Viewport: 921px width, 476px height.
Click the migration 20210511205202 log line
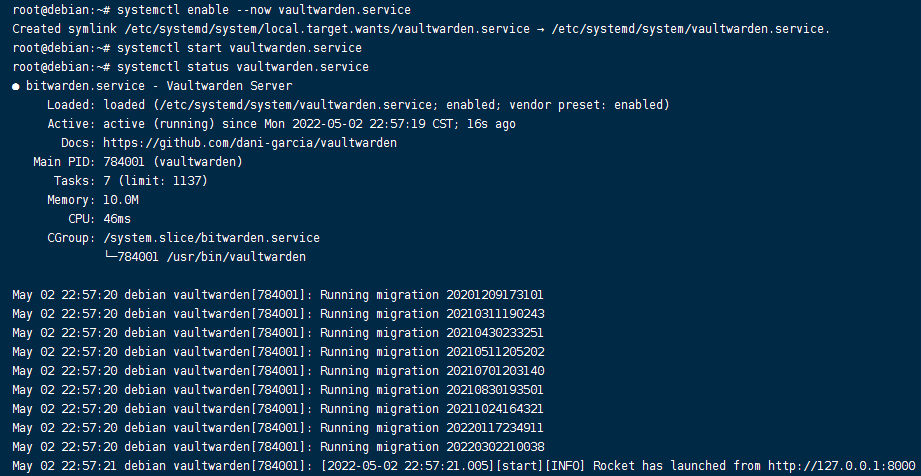point(278,352)
